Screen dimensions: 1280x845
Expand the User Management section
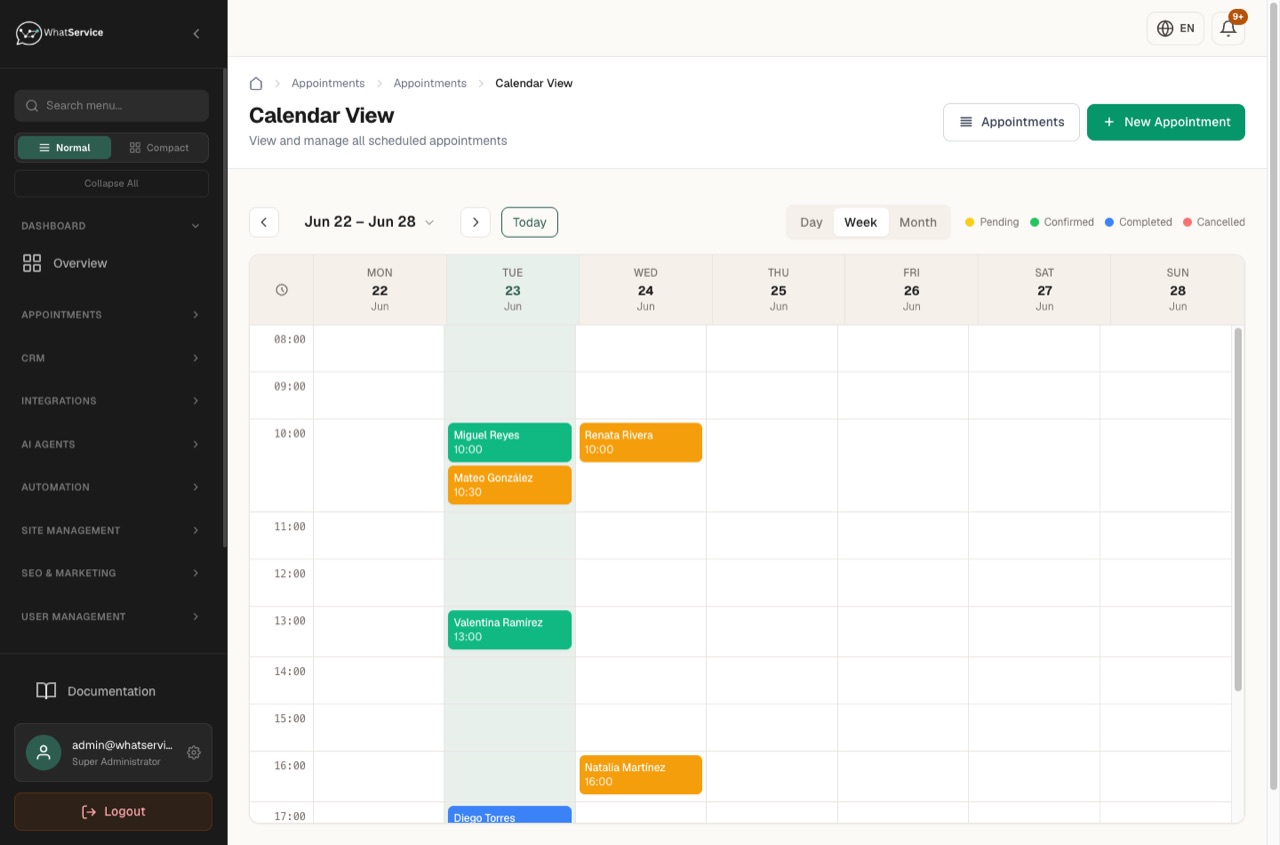coord(111,617)
